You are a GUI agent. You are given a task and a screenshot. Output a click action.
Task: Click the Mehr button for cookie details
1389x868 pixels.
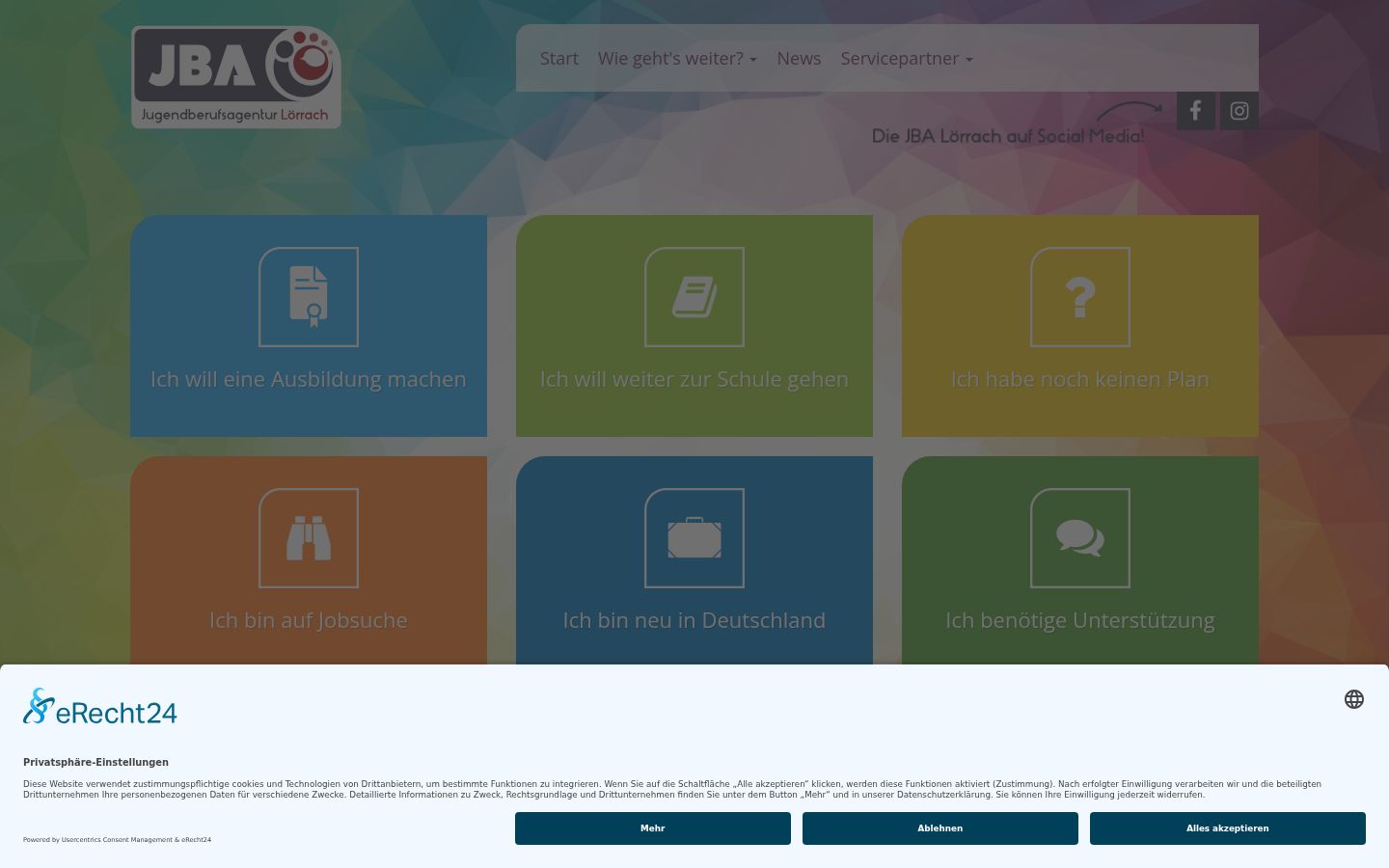(653, 828)
